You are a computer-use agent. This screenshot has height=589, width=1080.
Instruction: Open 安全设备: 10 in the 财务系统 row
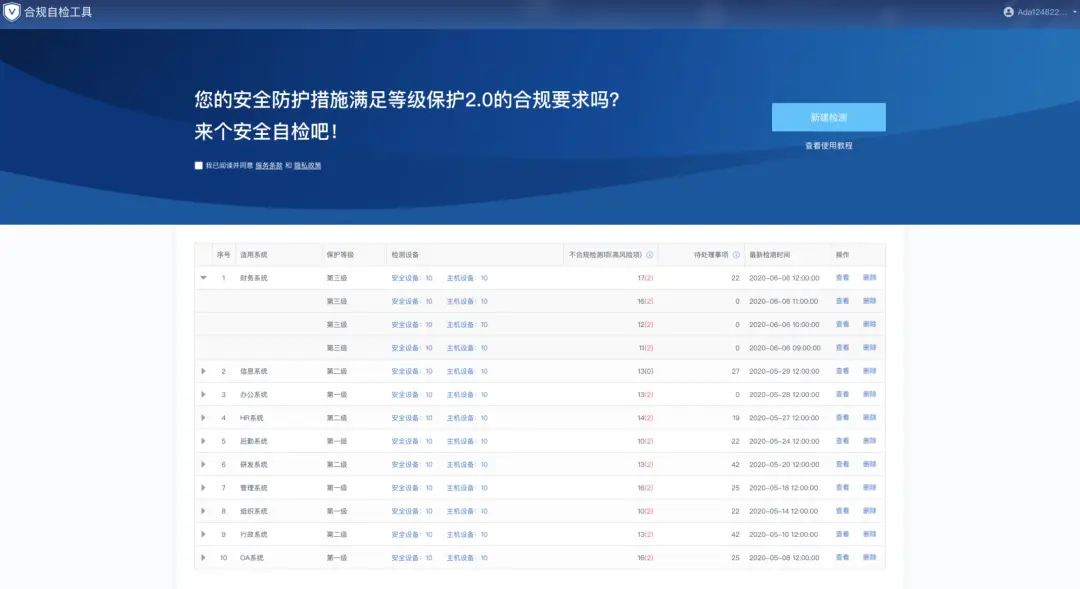coord(412,278)
